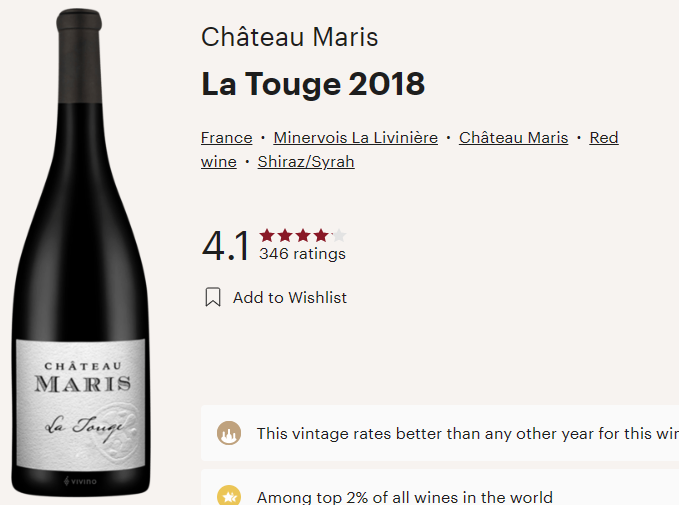Open the Minervois La Livinière region link

(x=356, y=138)
